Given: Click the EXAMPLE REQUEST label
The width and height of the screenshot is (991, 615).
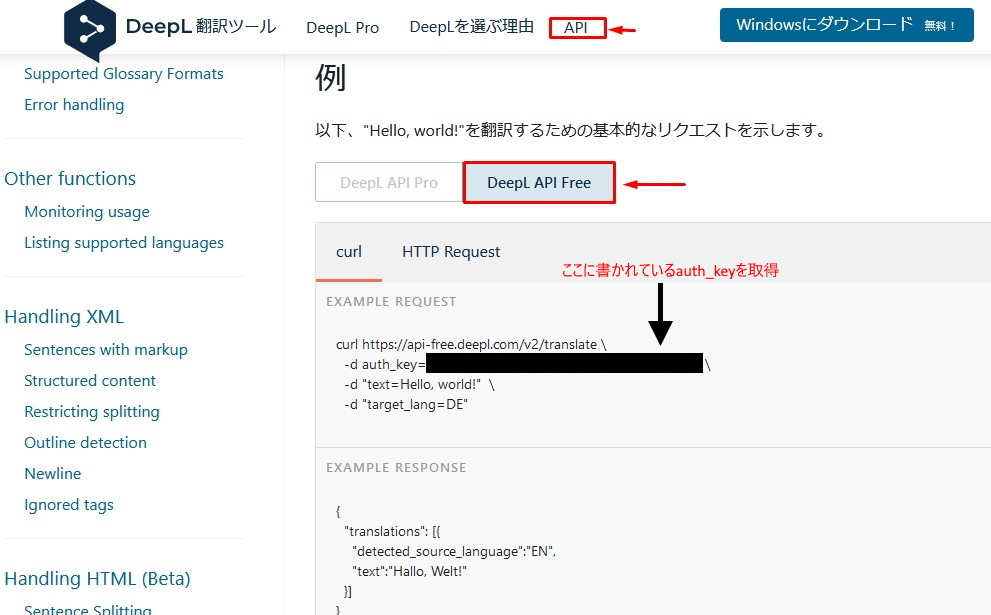Looking at the screenshot, I should (x=391, y=301).
